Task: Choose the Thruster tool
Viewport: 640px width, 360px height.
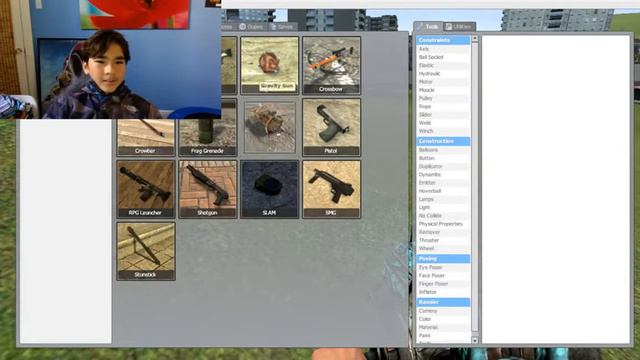Action: coord(443,240)
